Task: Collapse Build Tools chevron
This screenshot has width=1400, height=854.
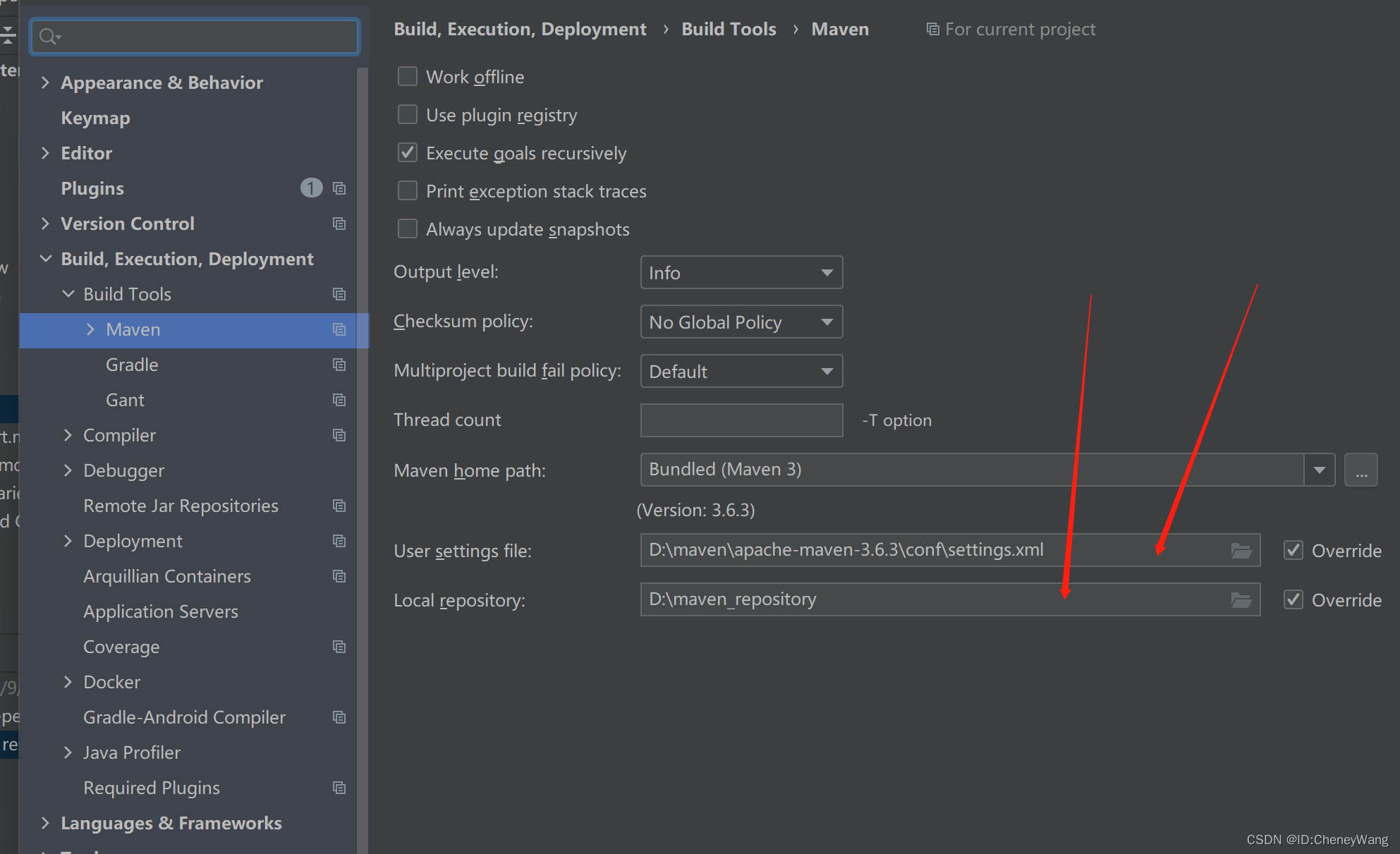Action: 68,294
